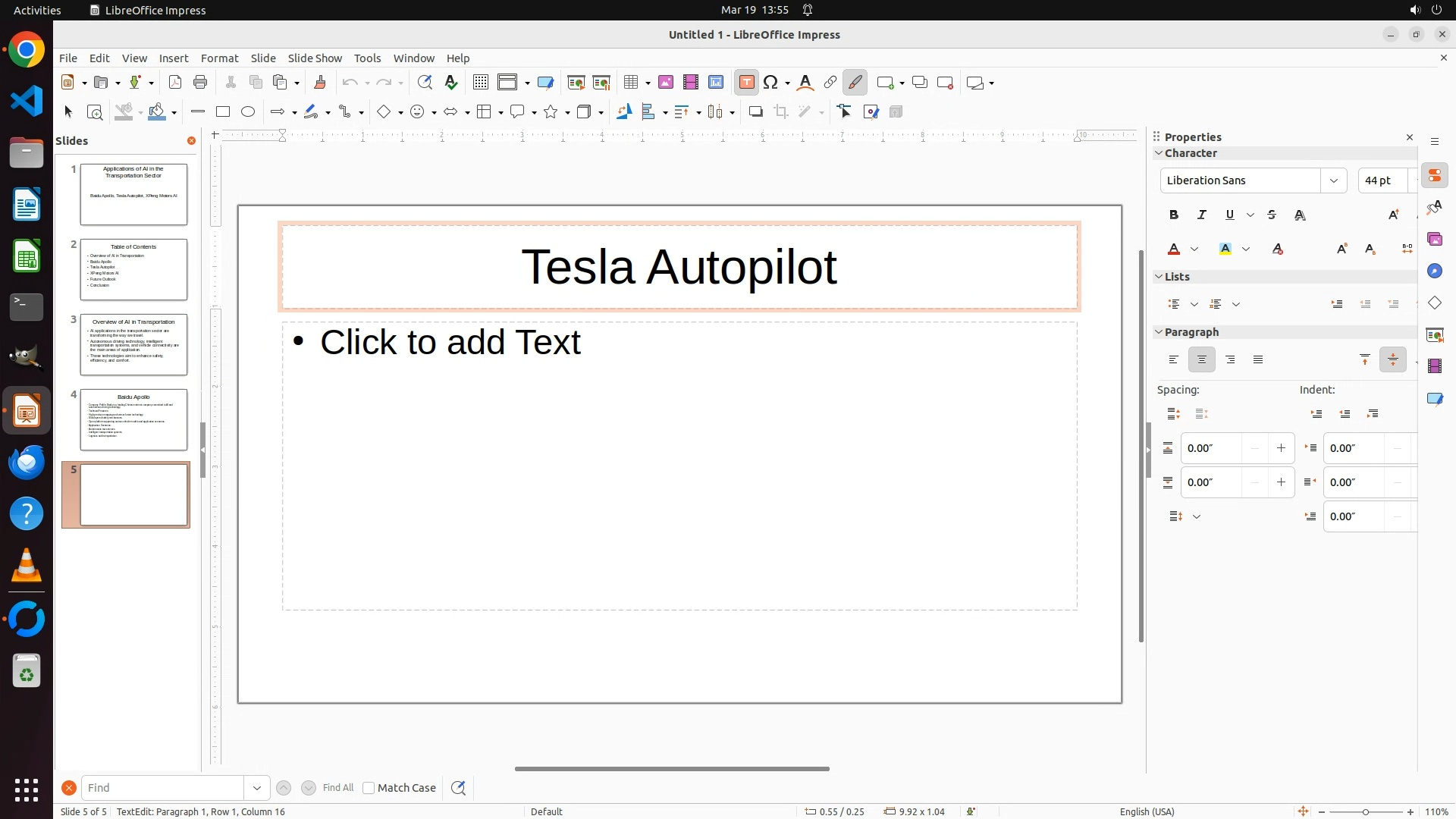Click the Find All button

point(337,788)
